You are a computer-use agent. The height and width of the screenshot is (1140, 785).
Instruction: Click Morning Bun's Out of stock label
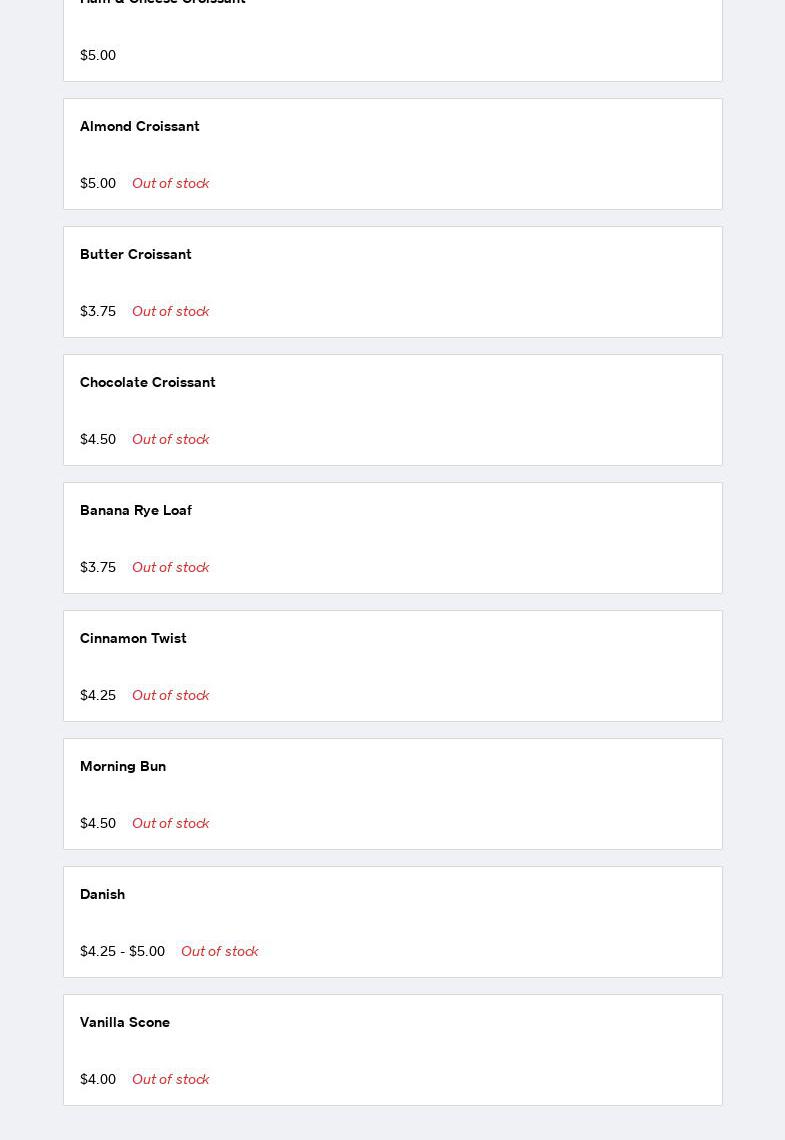tap(170, 823)
